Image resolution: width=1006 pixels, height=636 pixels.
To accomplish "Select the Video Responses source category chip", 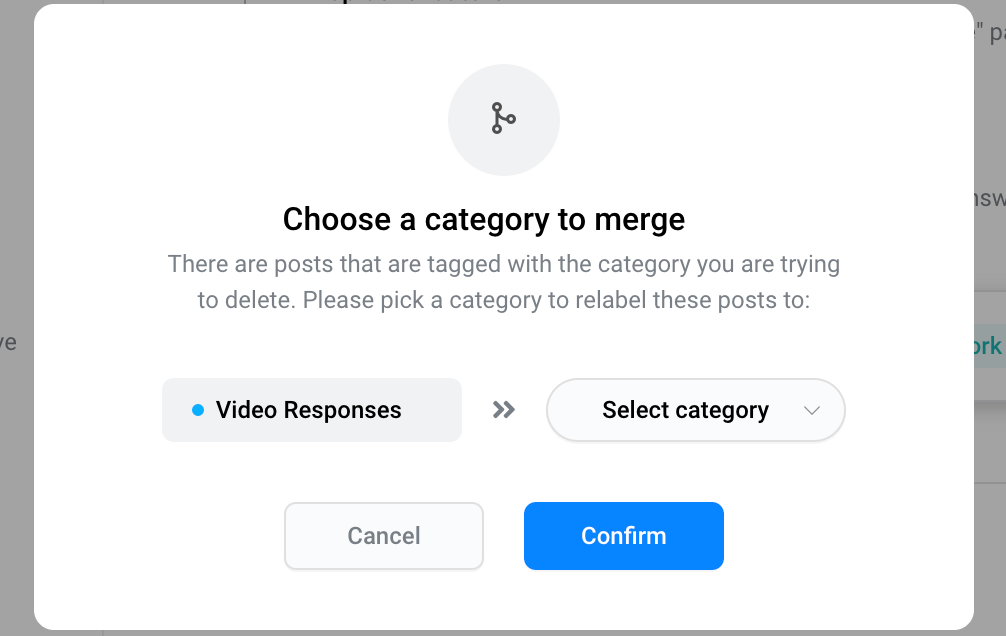I will (312, 409).
